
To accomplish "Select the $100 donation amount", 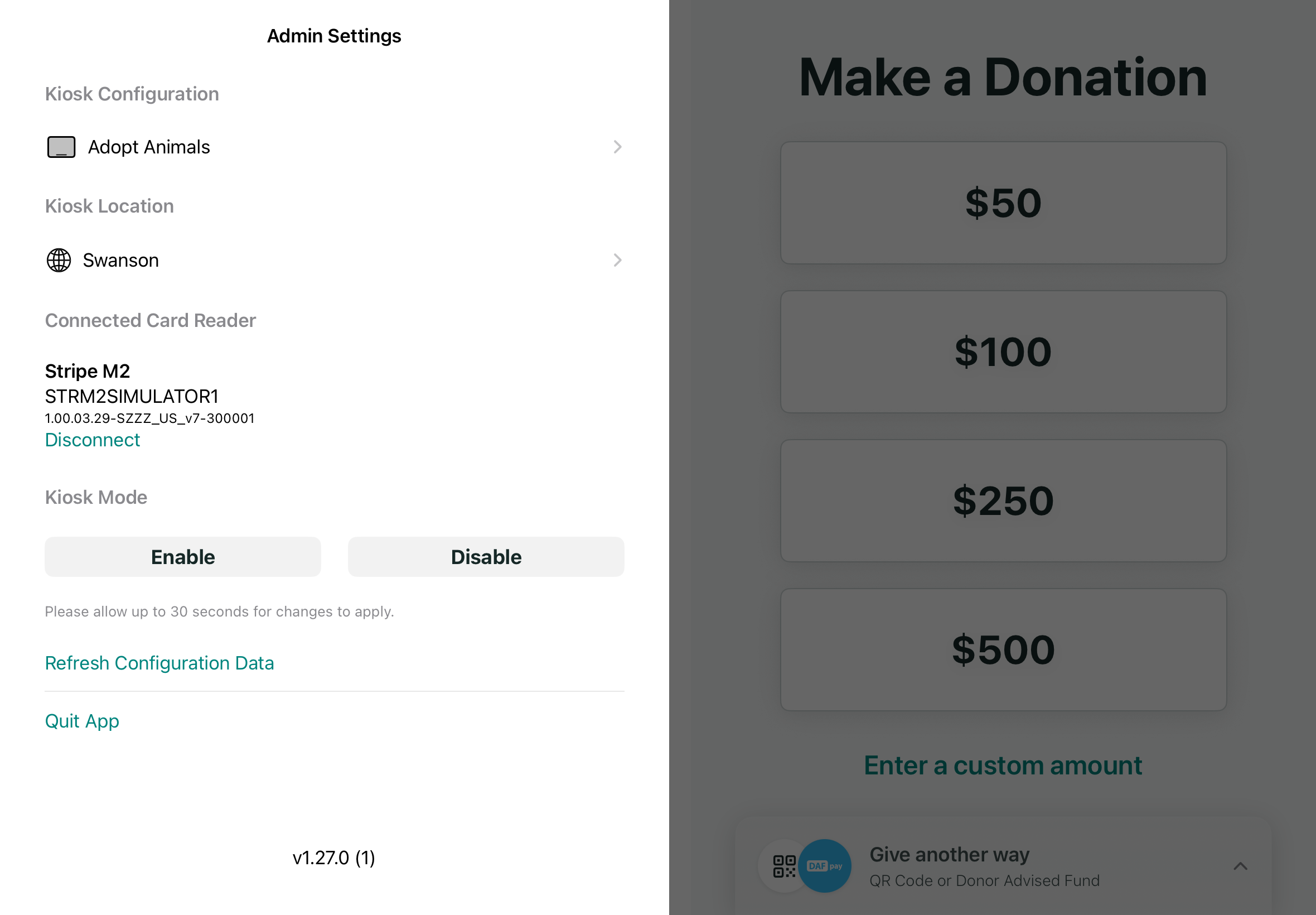I will point(1003,352).
